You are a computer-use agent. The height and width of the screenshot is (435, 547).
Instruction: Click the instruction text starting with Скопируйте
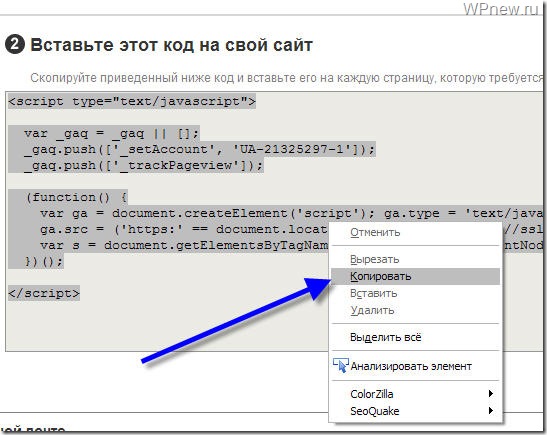[286, 78]
